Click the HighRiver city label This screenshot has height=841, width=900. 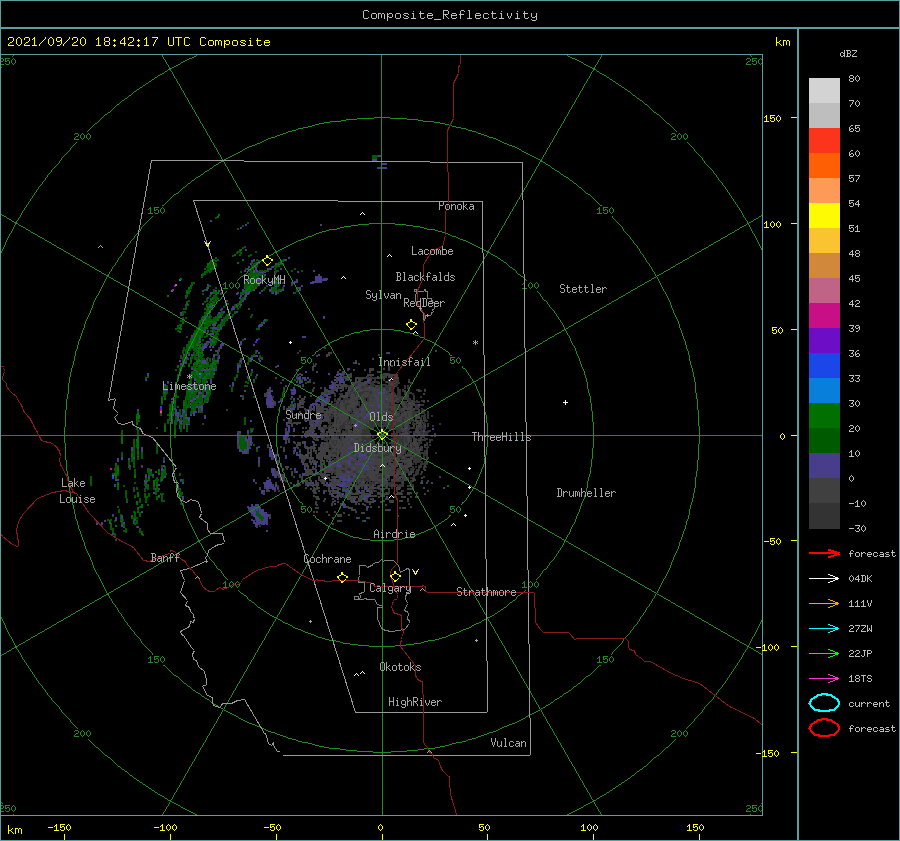pos(415,702)
